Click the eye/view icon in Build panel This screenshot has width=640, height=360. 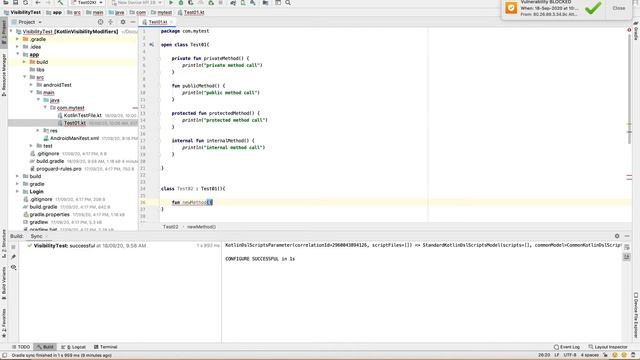point(13,267)
